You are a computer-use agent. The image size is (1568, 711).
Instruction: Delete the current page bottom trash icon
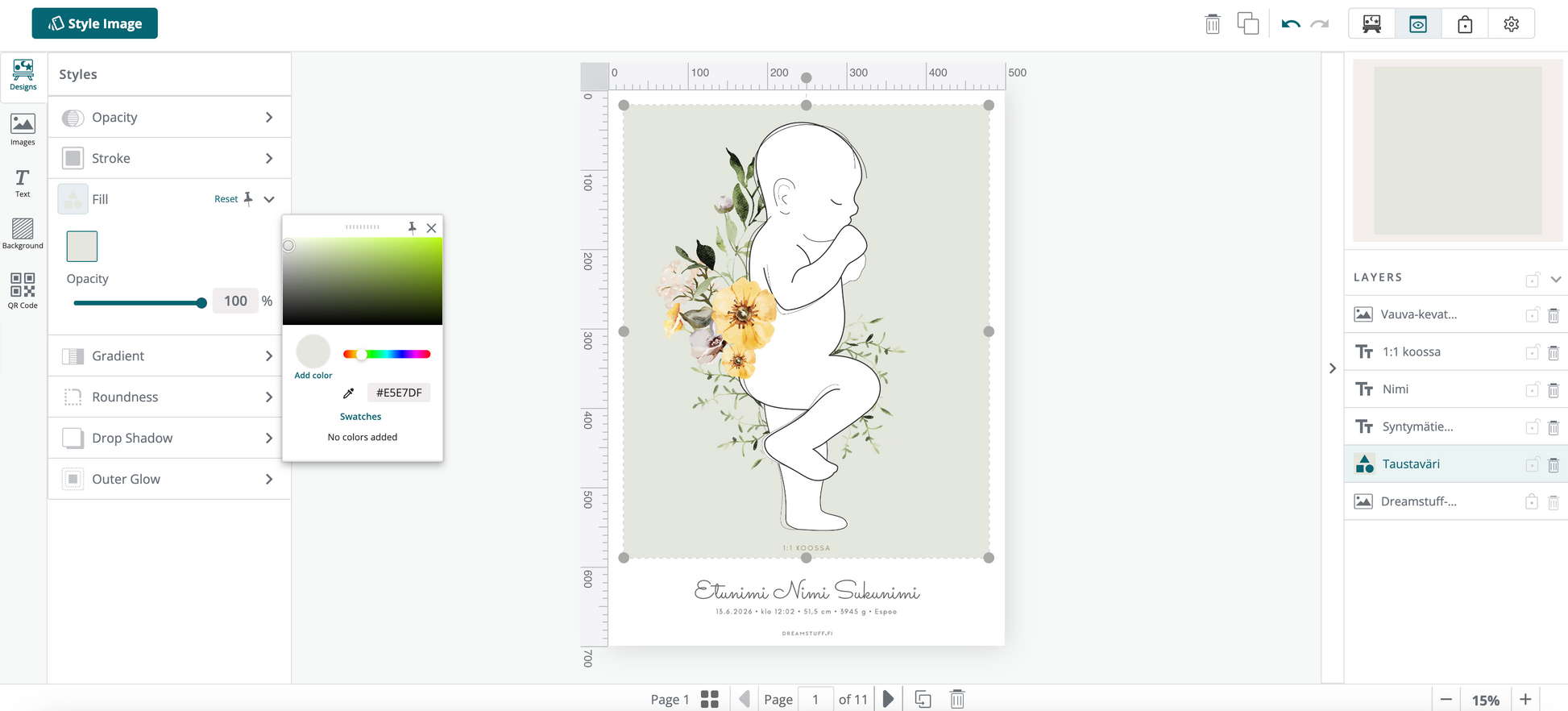(957, 699)
